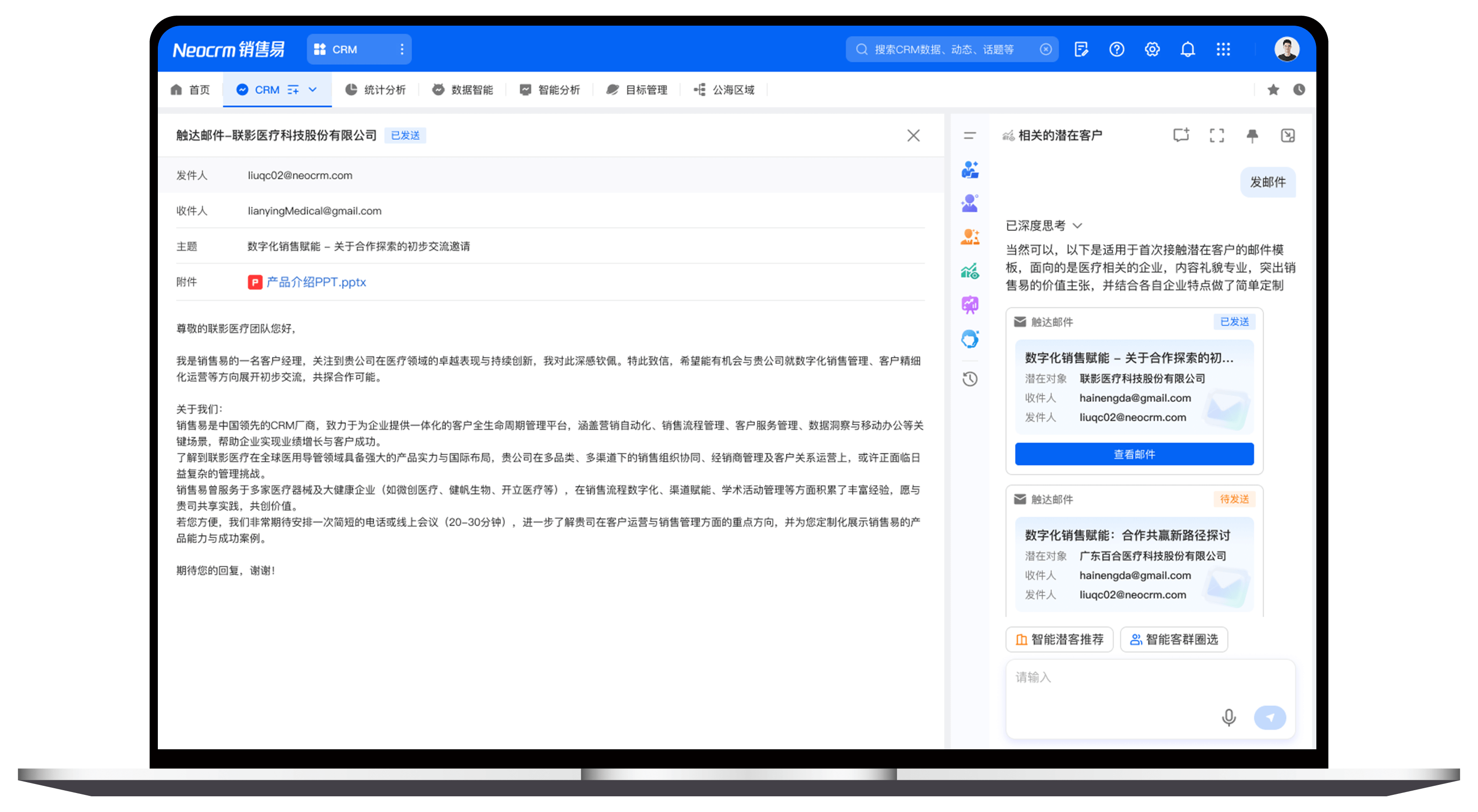The width and height of the screenshot is (1478, 812).
Task: Send the chat message
Action: click(x=1270, y=717)
